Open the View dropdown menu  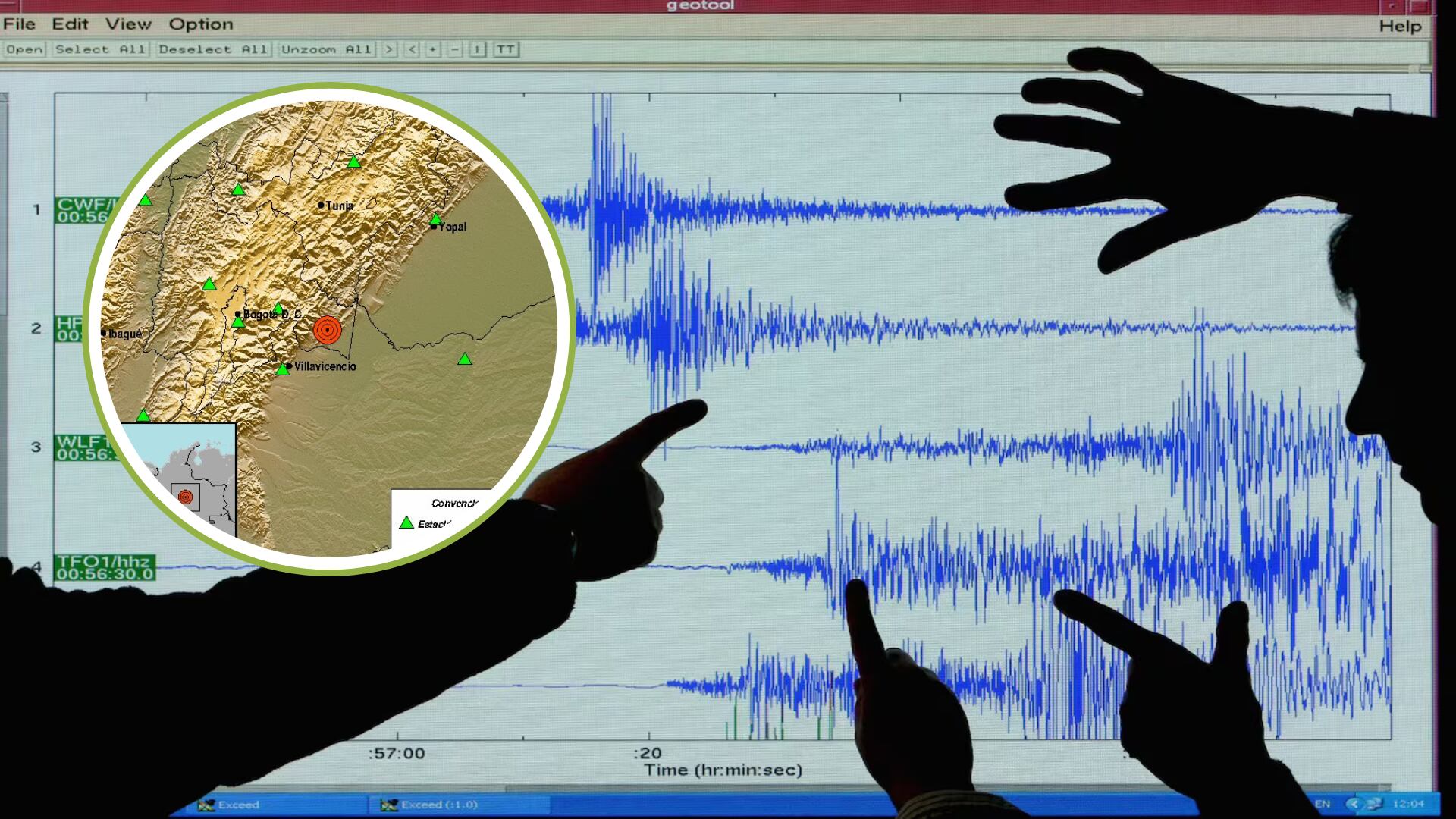127,24
